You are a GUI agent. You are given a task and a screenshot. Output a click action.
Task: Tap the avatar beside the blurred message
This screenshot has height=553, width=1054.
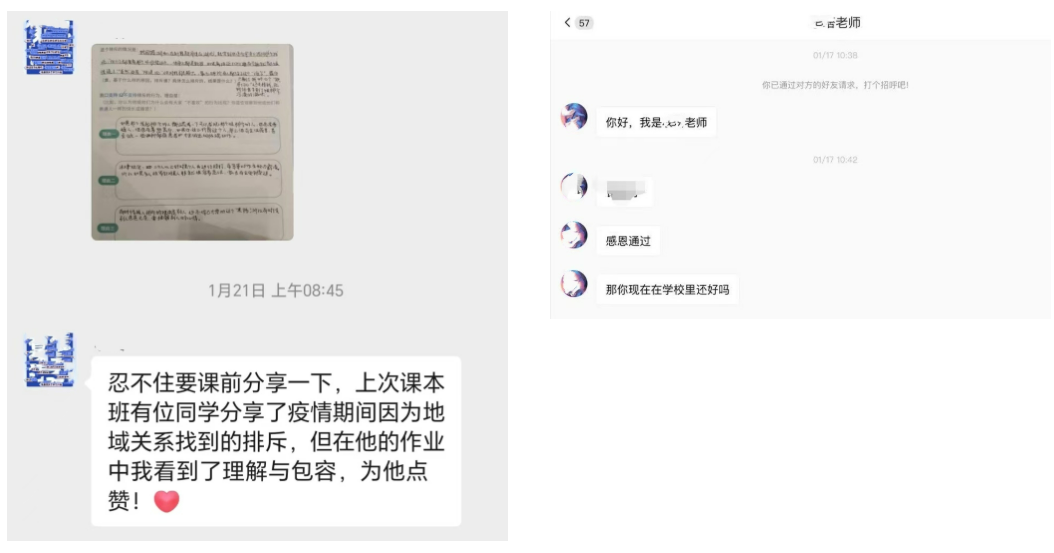(x=574, y=186)
